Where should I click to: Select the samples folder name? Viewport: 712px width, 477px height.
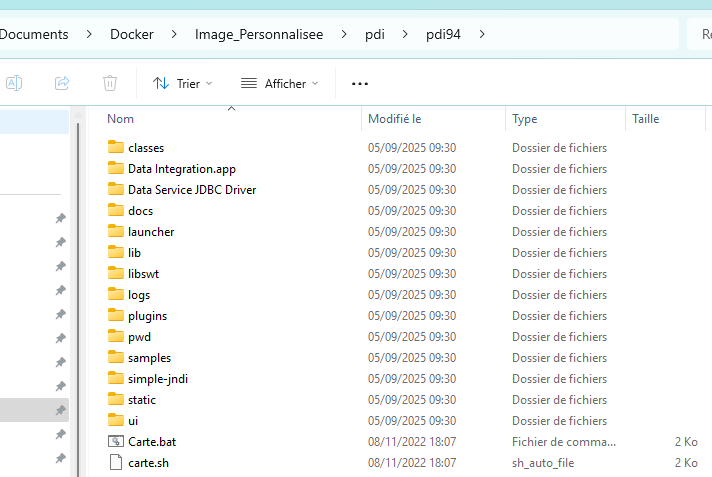tap(149, 358)
